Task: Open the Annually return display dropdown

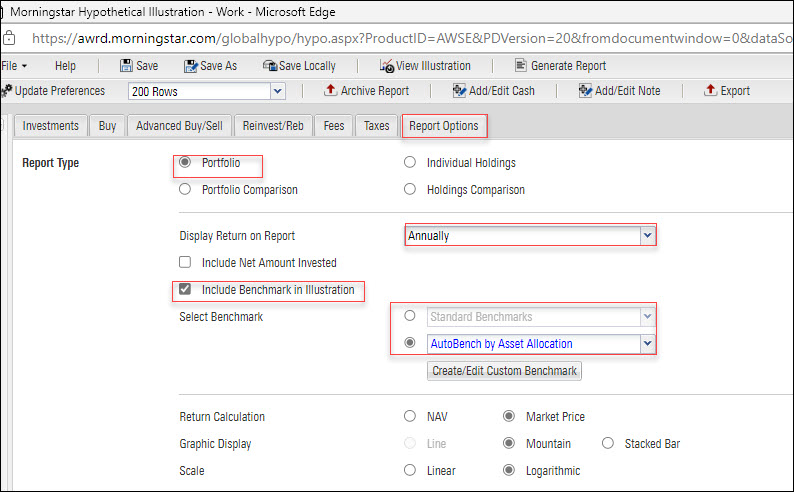Action: click(647, 235)
